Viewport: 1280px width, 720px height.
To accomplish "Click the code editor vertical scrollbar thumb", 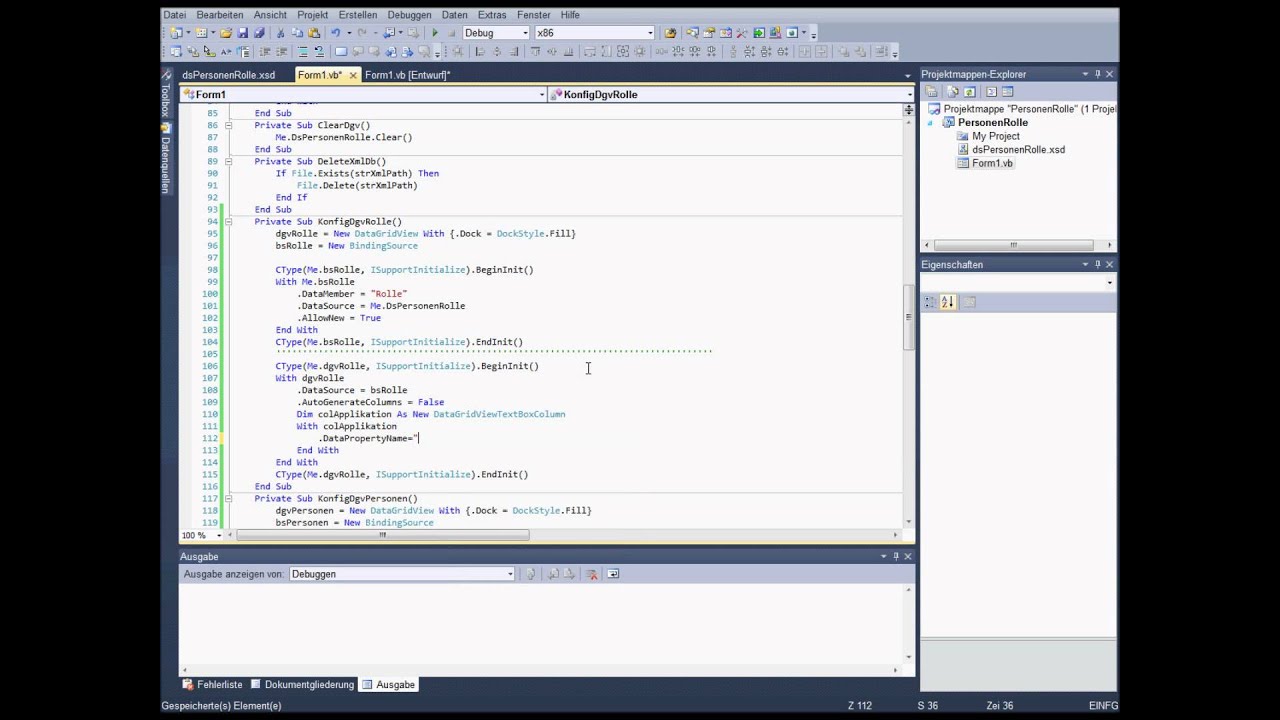I will [909, 317].
